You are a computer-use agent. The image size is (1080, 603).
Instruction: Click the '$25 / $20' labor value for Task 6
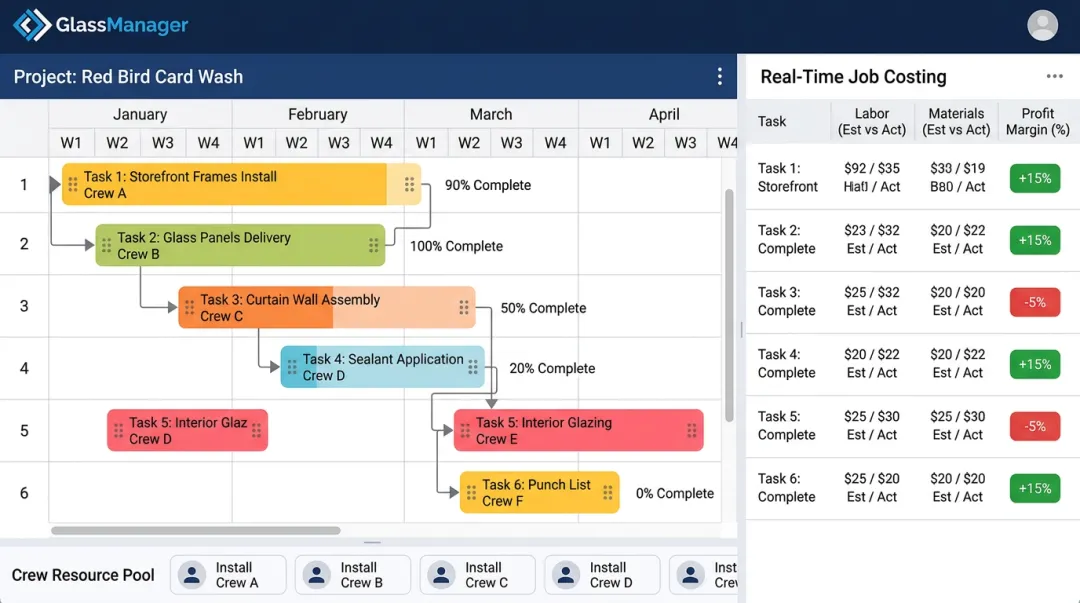(871, 478)
